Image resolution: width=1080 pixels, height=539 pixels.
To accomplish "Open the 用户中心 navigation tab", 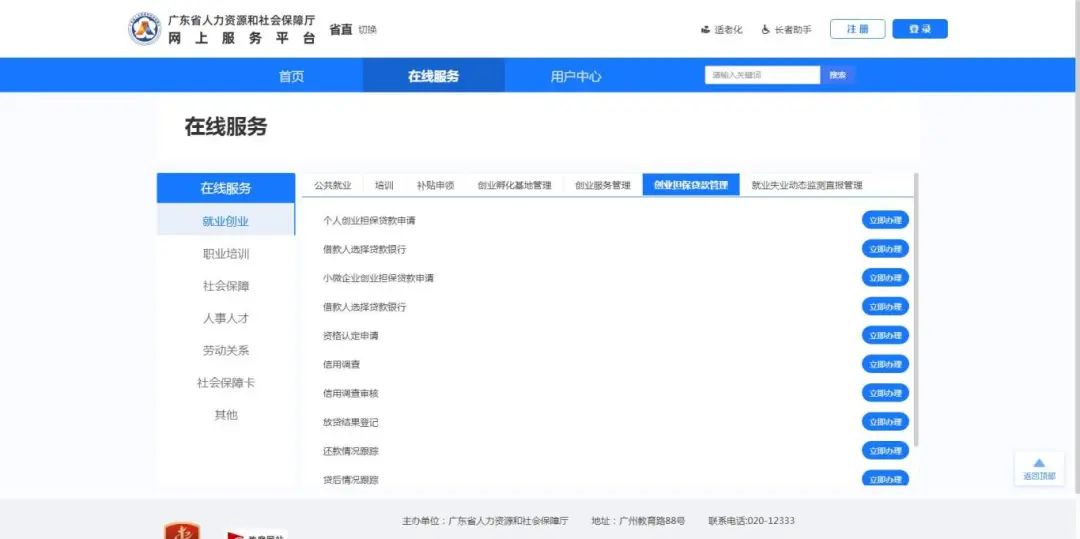I will click(x=576, y=76).
